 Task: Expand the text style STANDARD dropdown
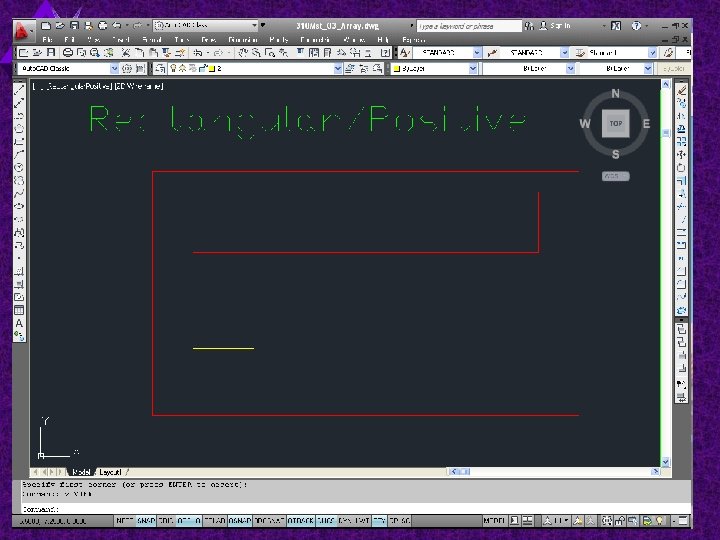tap(477, 53)
